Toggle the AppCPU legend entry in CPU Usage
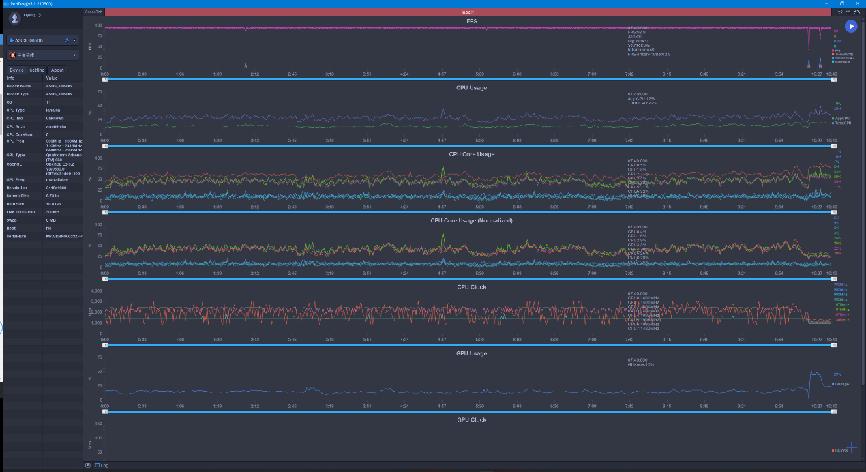This screenshot has width=866, height=472. 841,118
